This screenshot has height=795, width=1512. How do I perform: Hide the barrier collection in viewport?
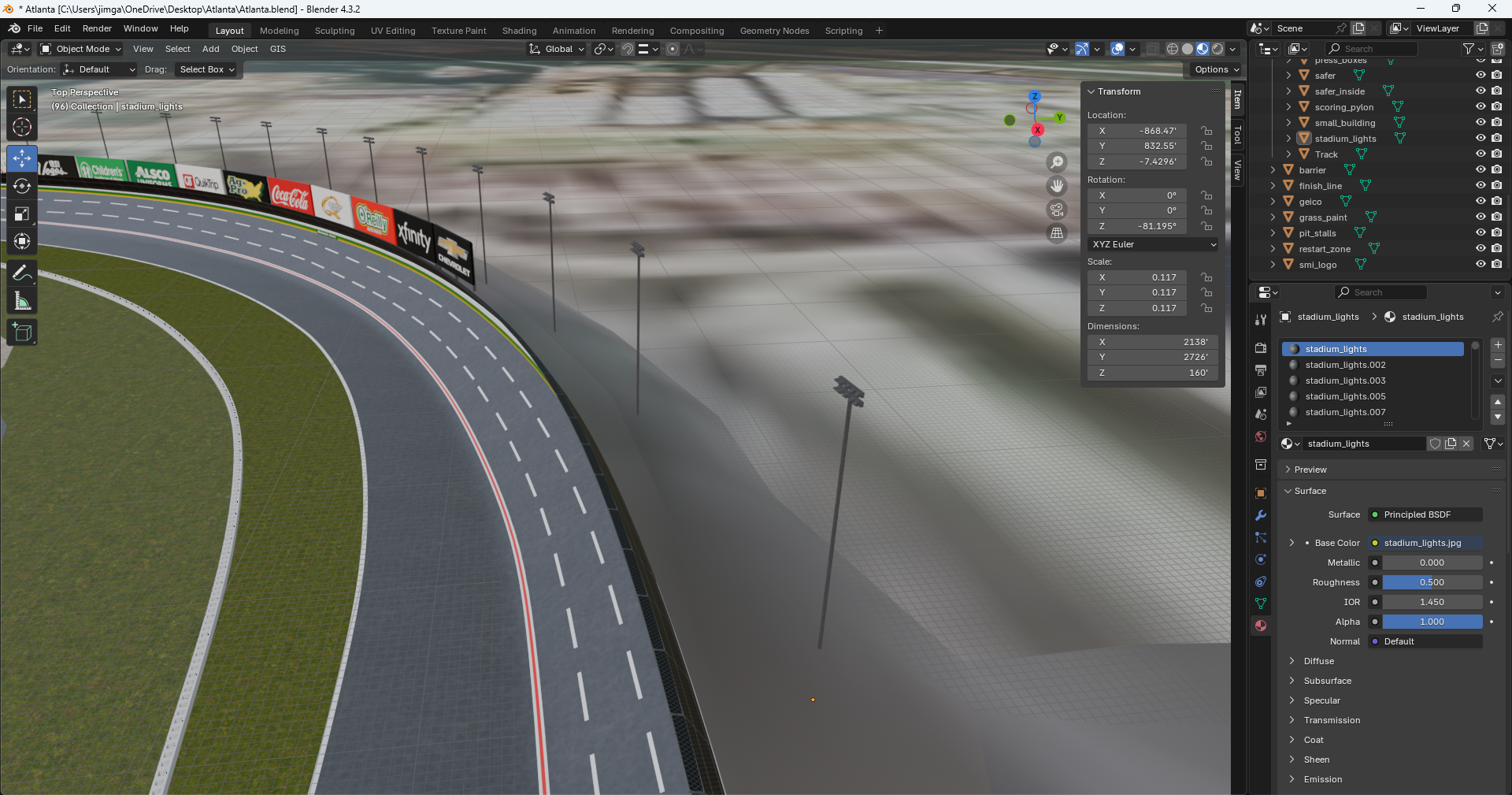1480,170
